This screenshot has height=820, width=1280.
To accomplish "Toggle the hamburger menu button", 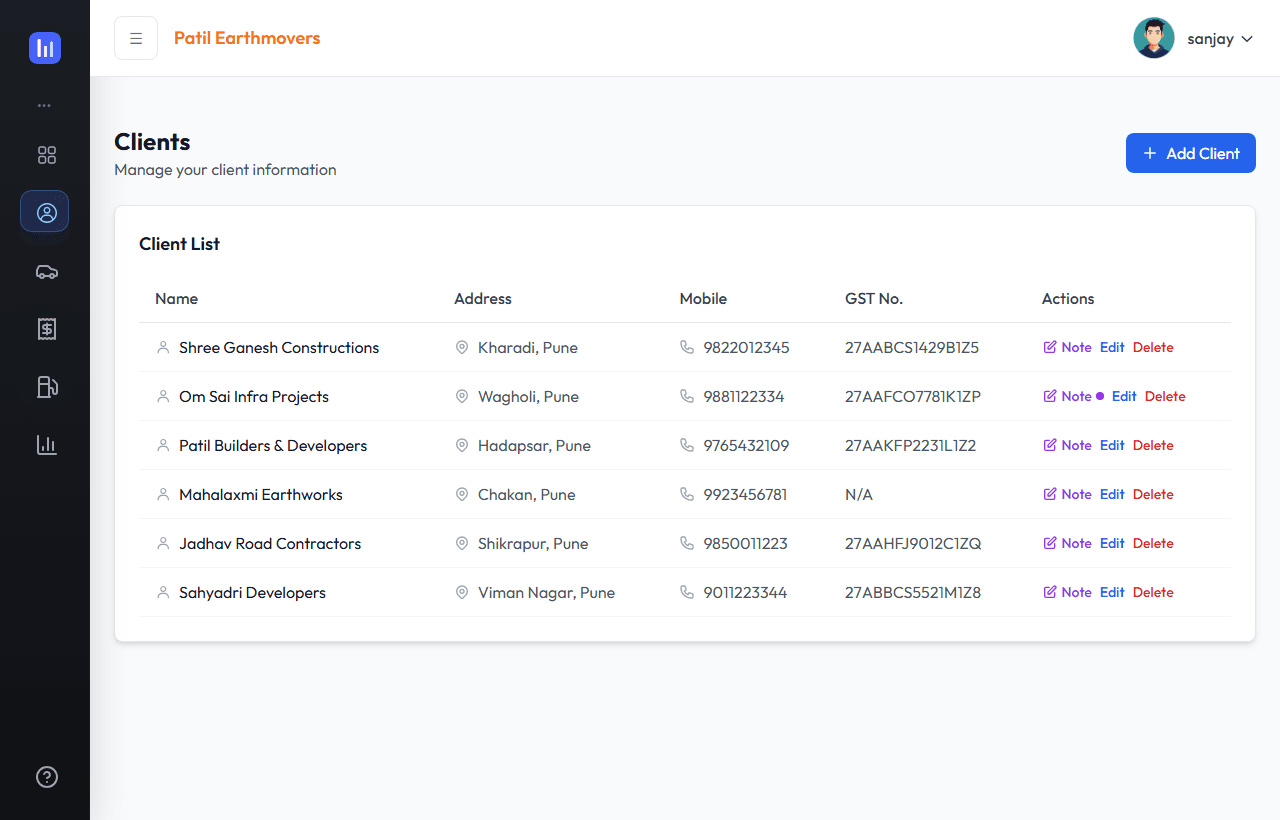I will click(x=136, y=38).
